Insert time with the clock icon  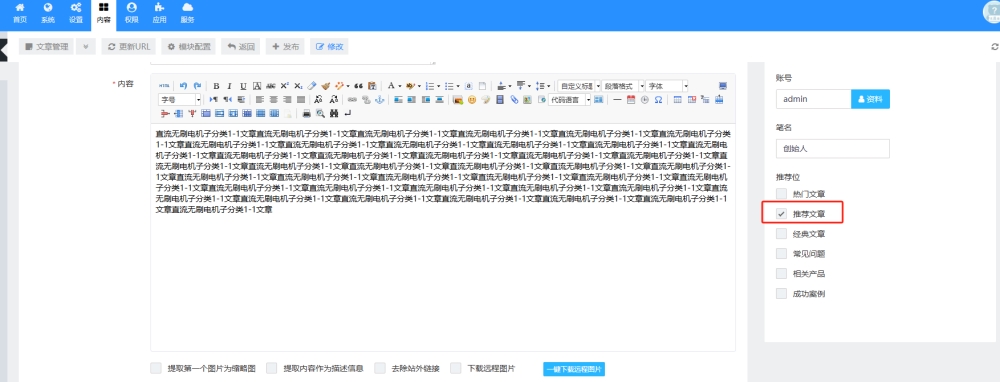click(x=645, y=99)
